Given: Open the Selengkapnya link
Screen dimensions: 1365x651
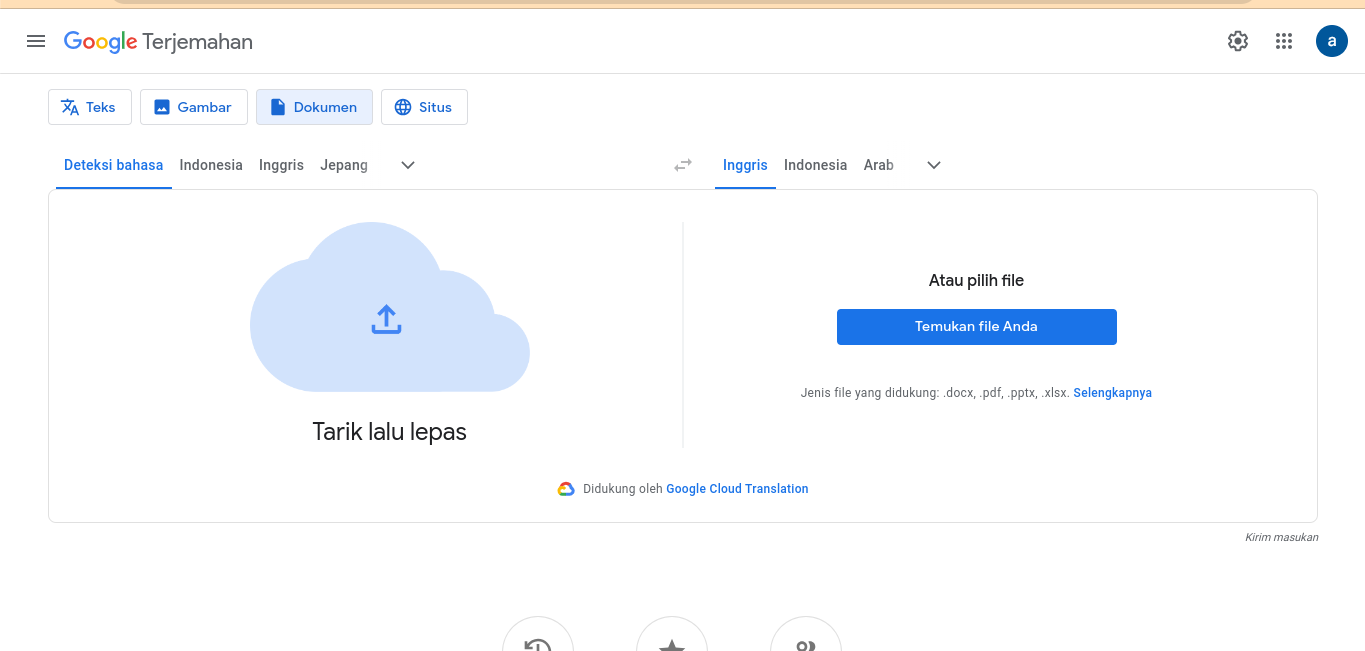Looking at the screenshot, I should [x=1112, y=393].
